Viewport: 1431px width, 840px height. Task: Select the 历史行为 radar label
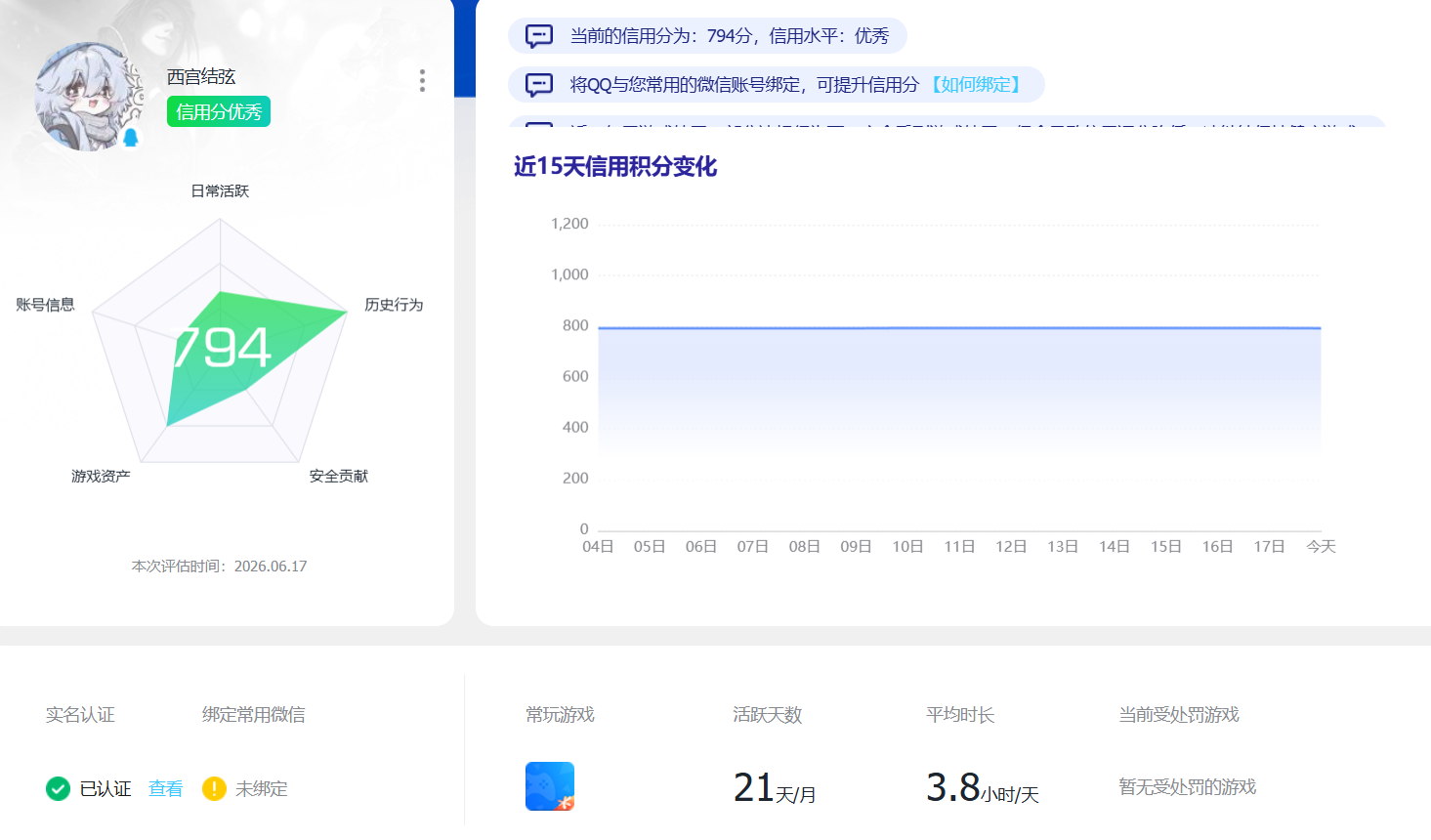pyautogui.click(x=394, y=305)
